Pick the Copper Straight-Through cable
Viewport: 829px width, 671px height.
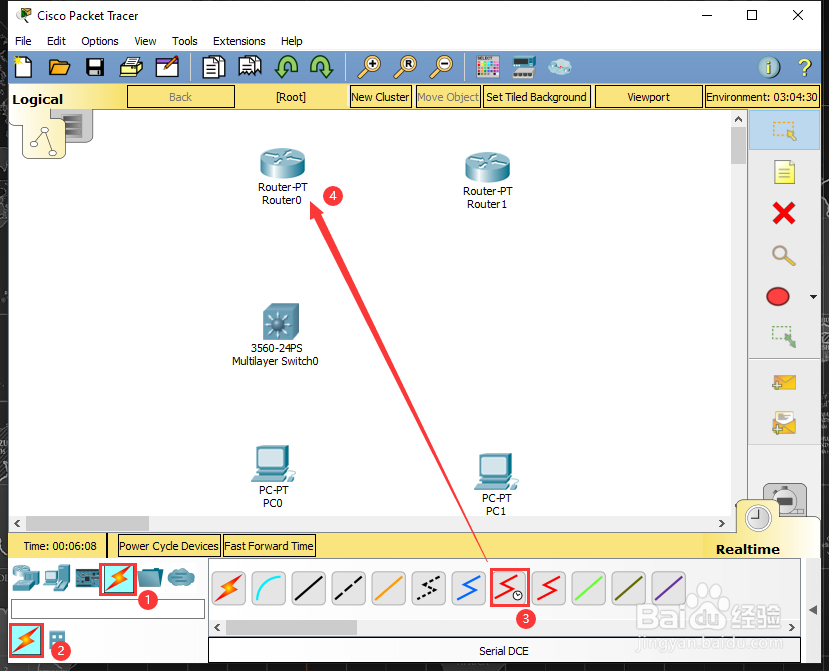tap(309, 588)
